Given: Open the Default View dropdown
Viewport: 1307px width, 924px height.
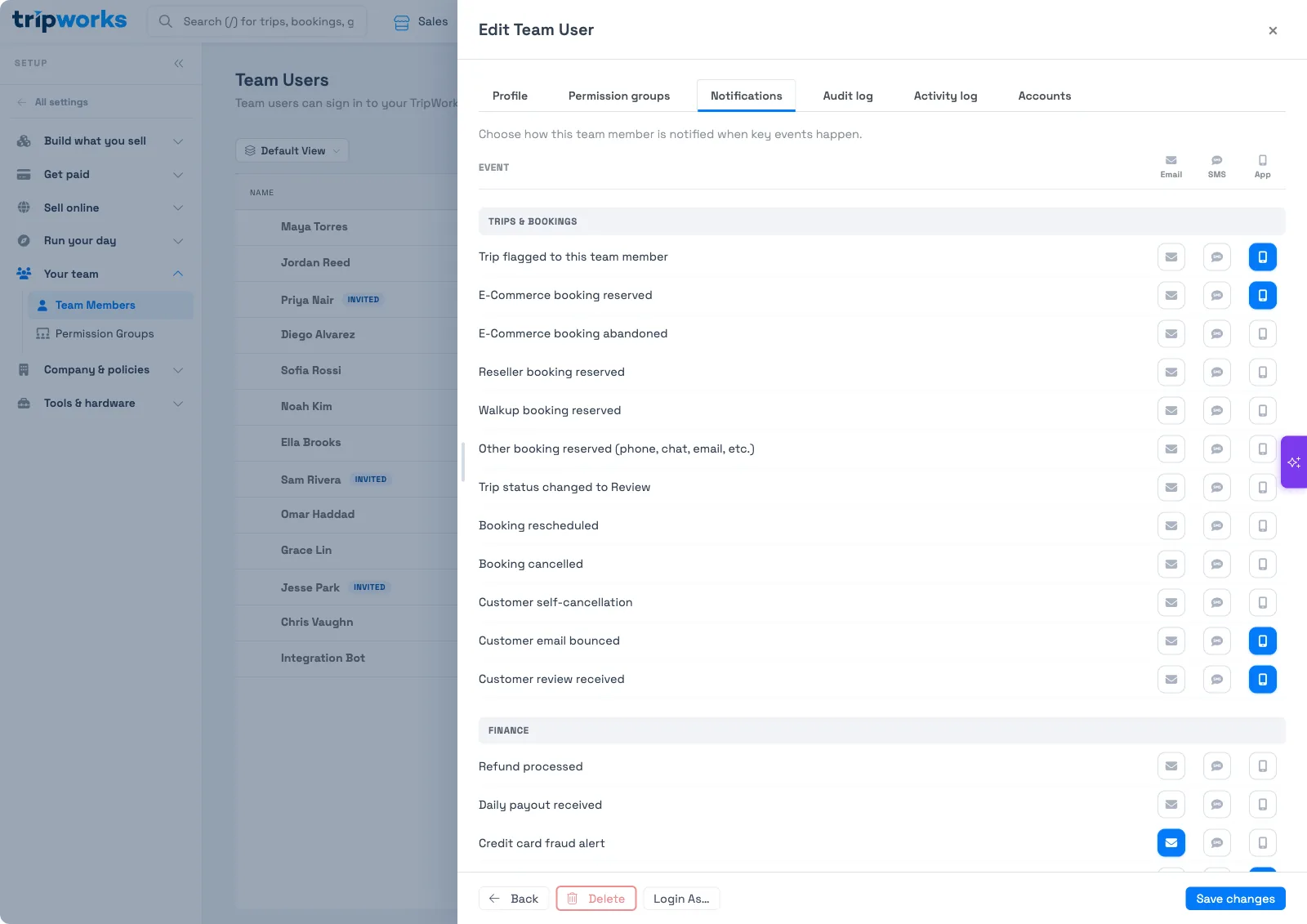Looking at the screenshot, I should (x=292, y=151).
